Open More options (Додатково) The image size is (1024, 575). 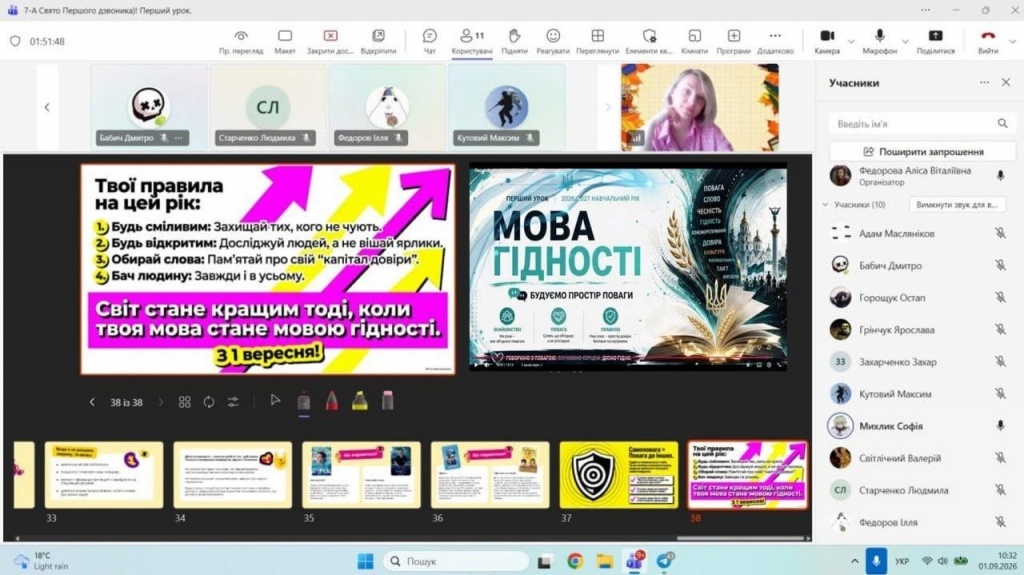[x=775, y=41]
